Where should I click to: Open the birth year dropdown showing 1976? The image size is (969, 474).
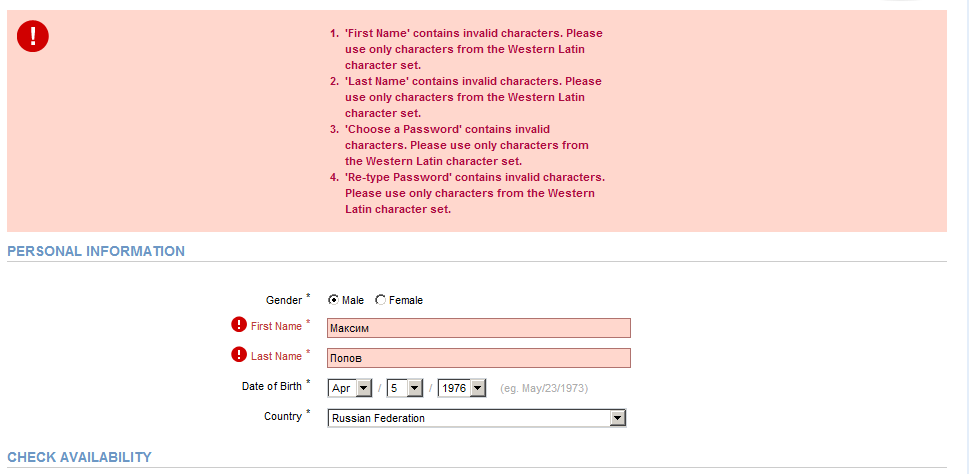point(462,389)
